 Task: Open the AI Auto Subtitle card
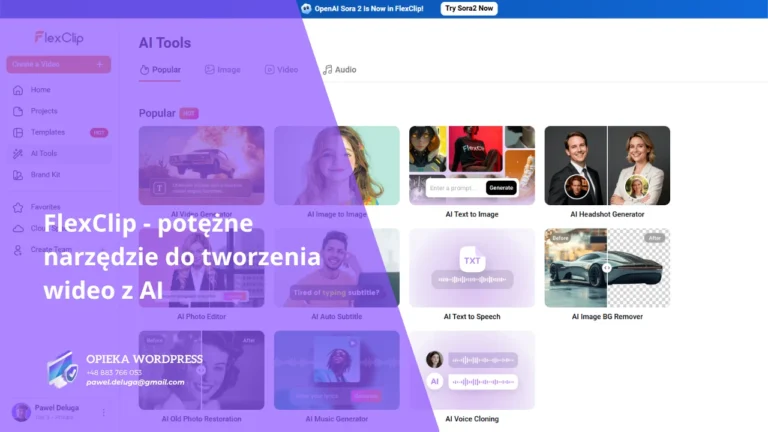336,268
